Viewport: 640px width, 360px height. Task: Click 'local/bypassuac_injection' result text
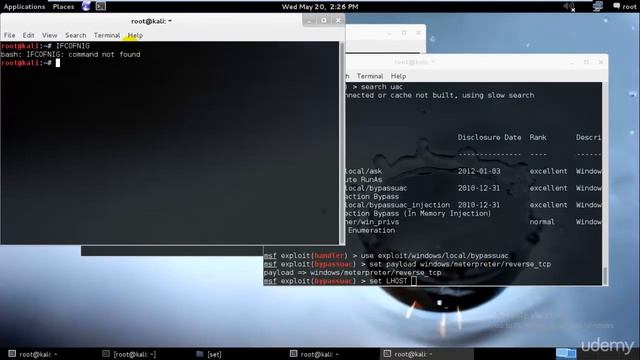pos(398,205)
